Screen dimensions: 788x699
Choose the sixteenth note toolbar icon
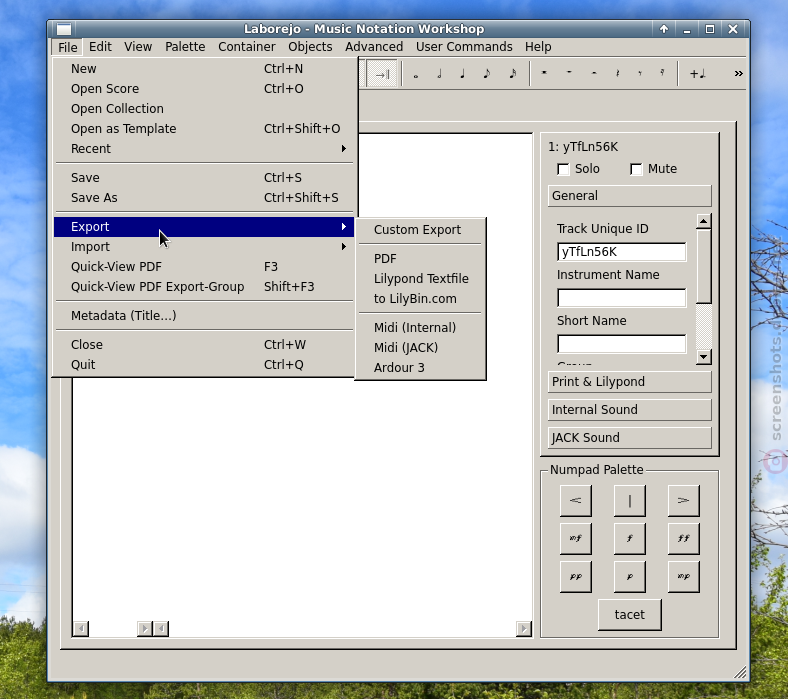point(512,74)
